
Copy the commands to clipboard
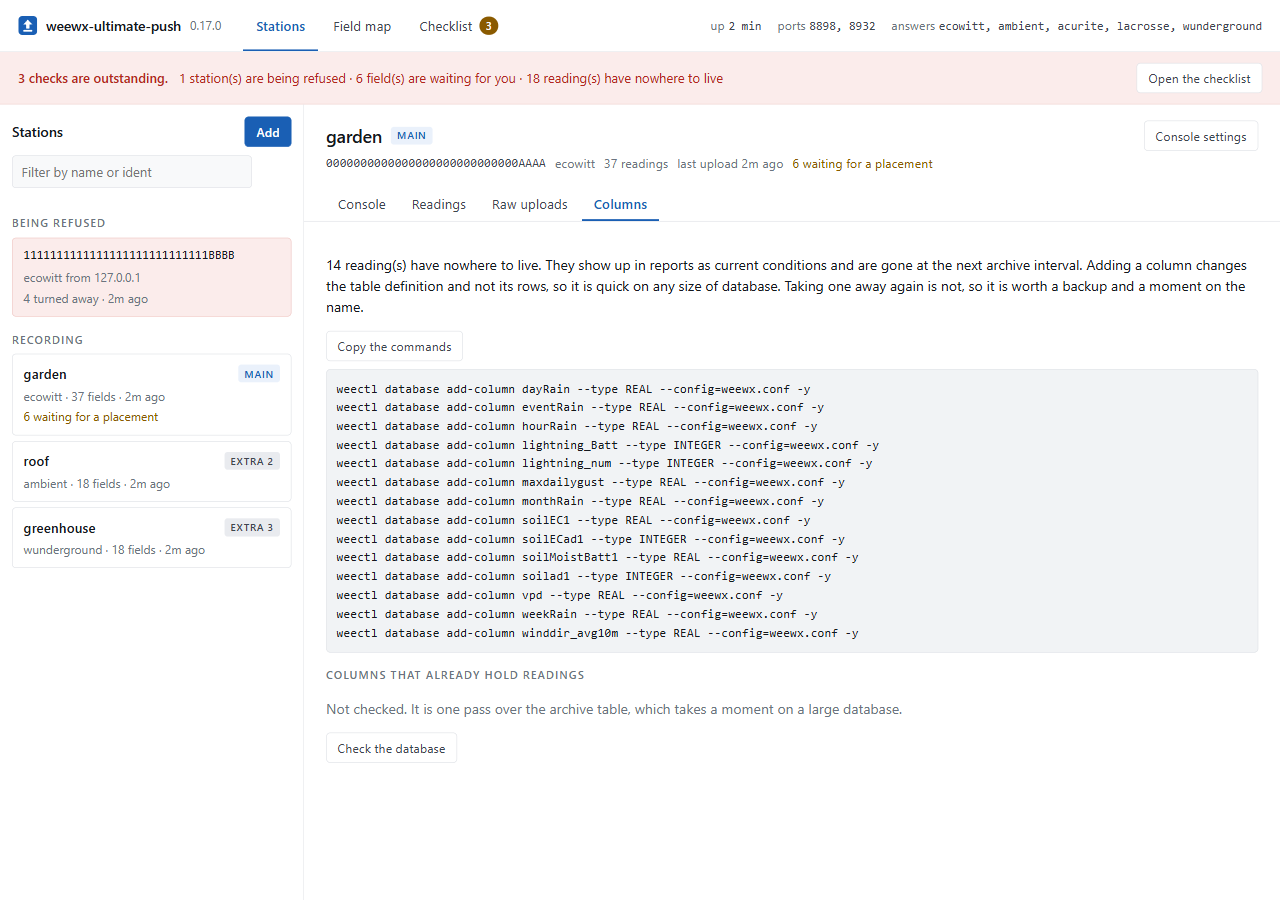click(394, 346)
